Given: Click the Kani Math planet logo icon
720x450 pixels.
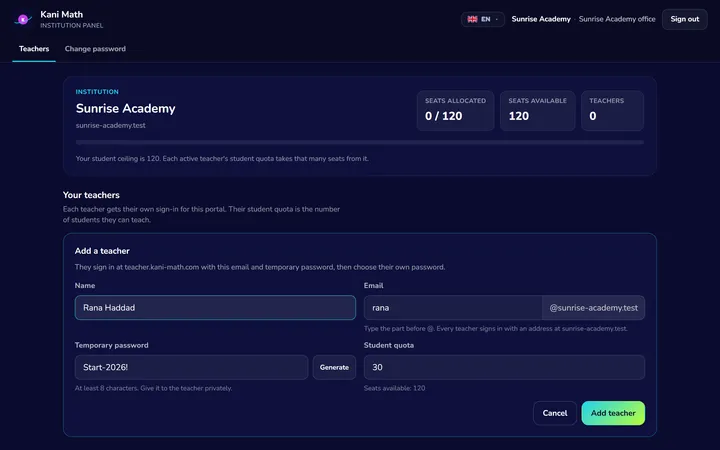Looking at the screenshot, I should click(22, 19).
